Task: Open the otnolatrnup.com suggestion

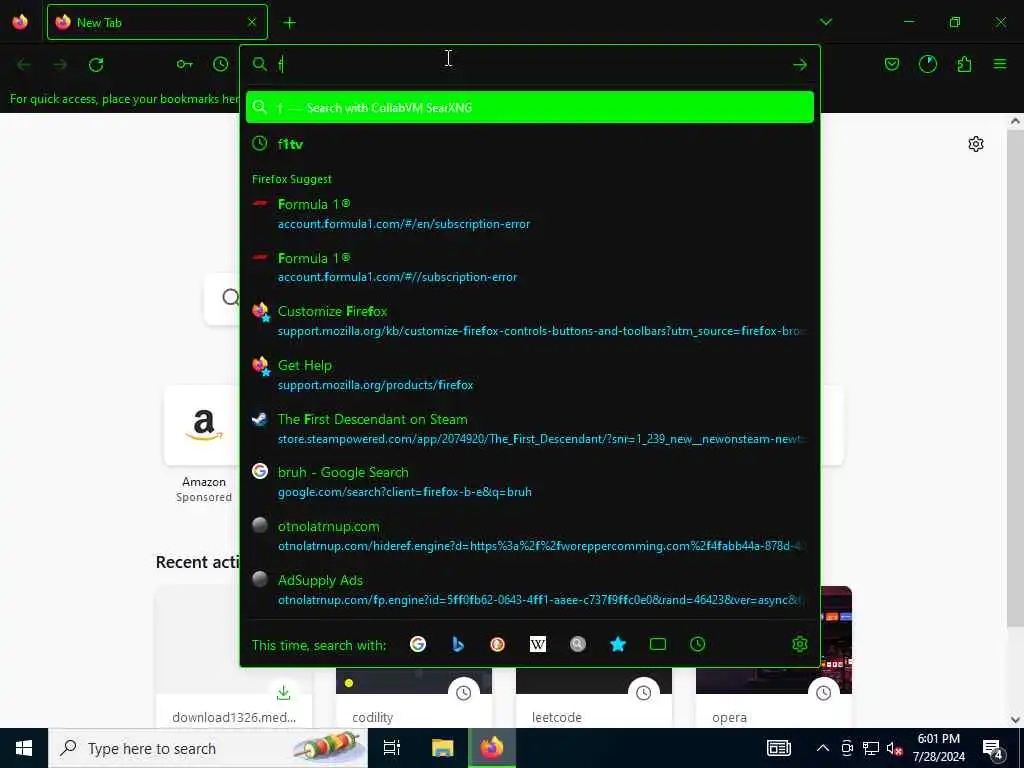Action: (530, 536)
